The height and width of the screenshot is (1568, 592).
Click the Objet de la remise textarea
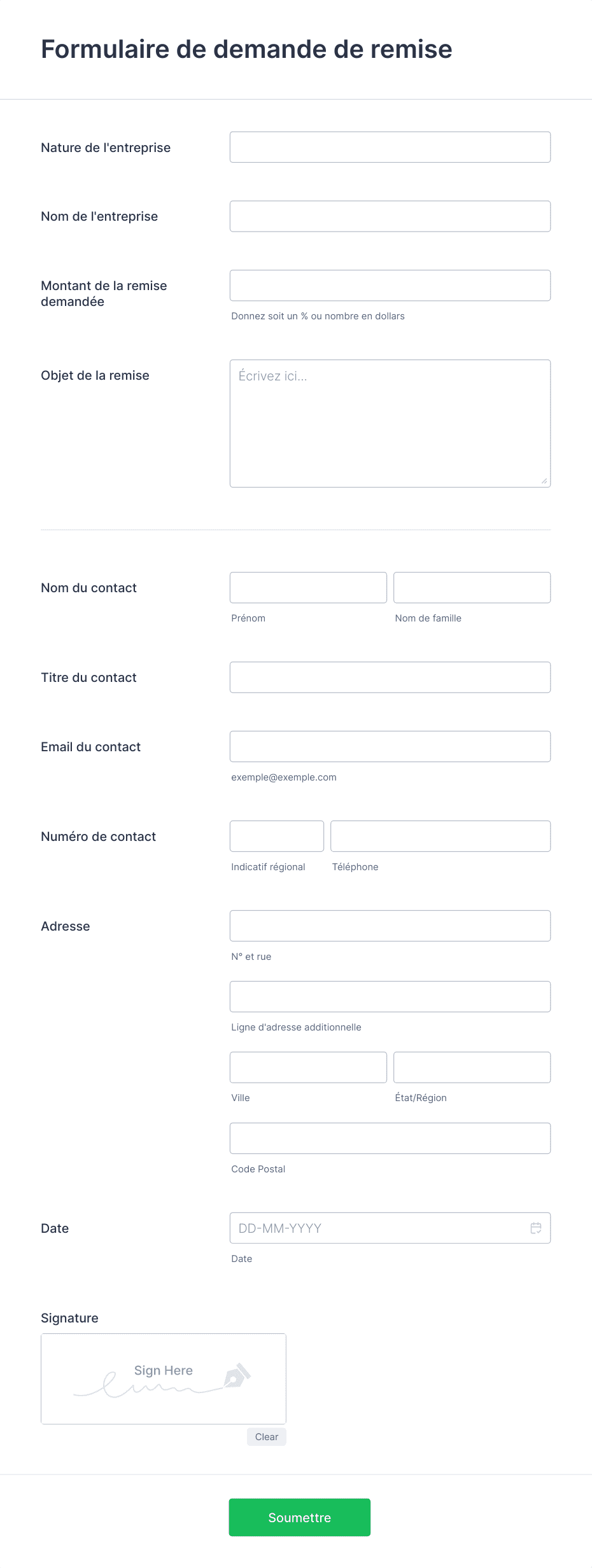pos(390,424)
